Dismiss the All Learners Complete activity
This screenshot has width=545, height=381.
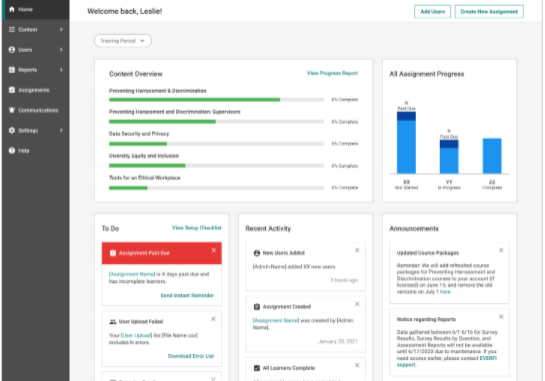click(x=357, y=365)
